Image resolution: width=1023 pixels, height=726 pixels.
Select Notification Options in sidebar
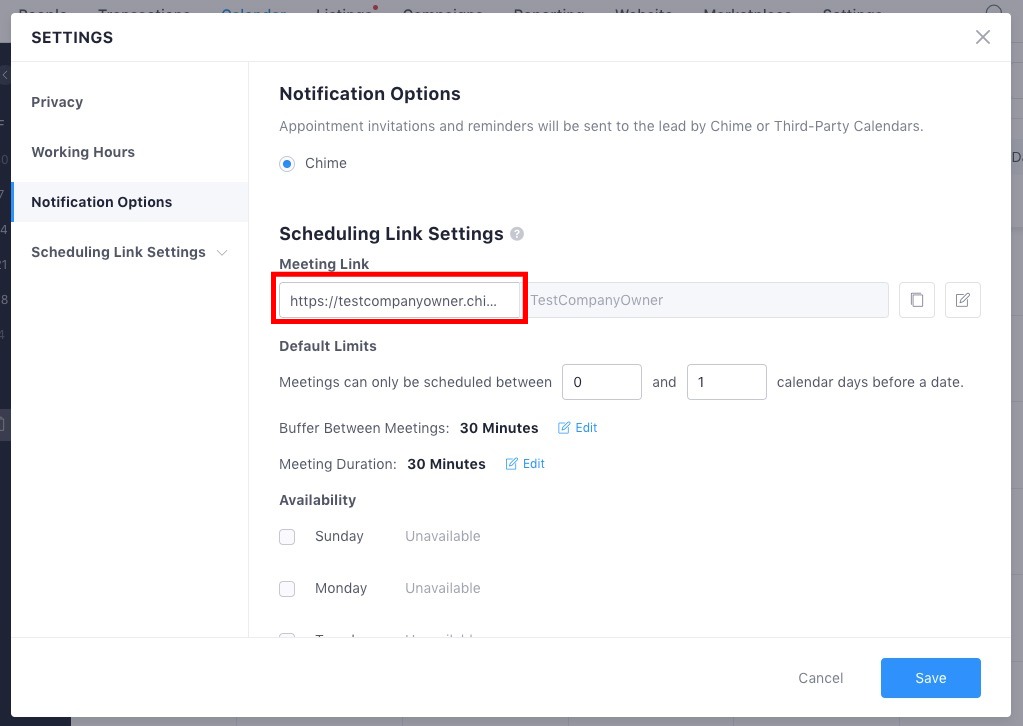click(130, 202)
